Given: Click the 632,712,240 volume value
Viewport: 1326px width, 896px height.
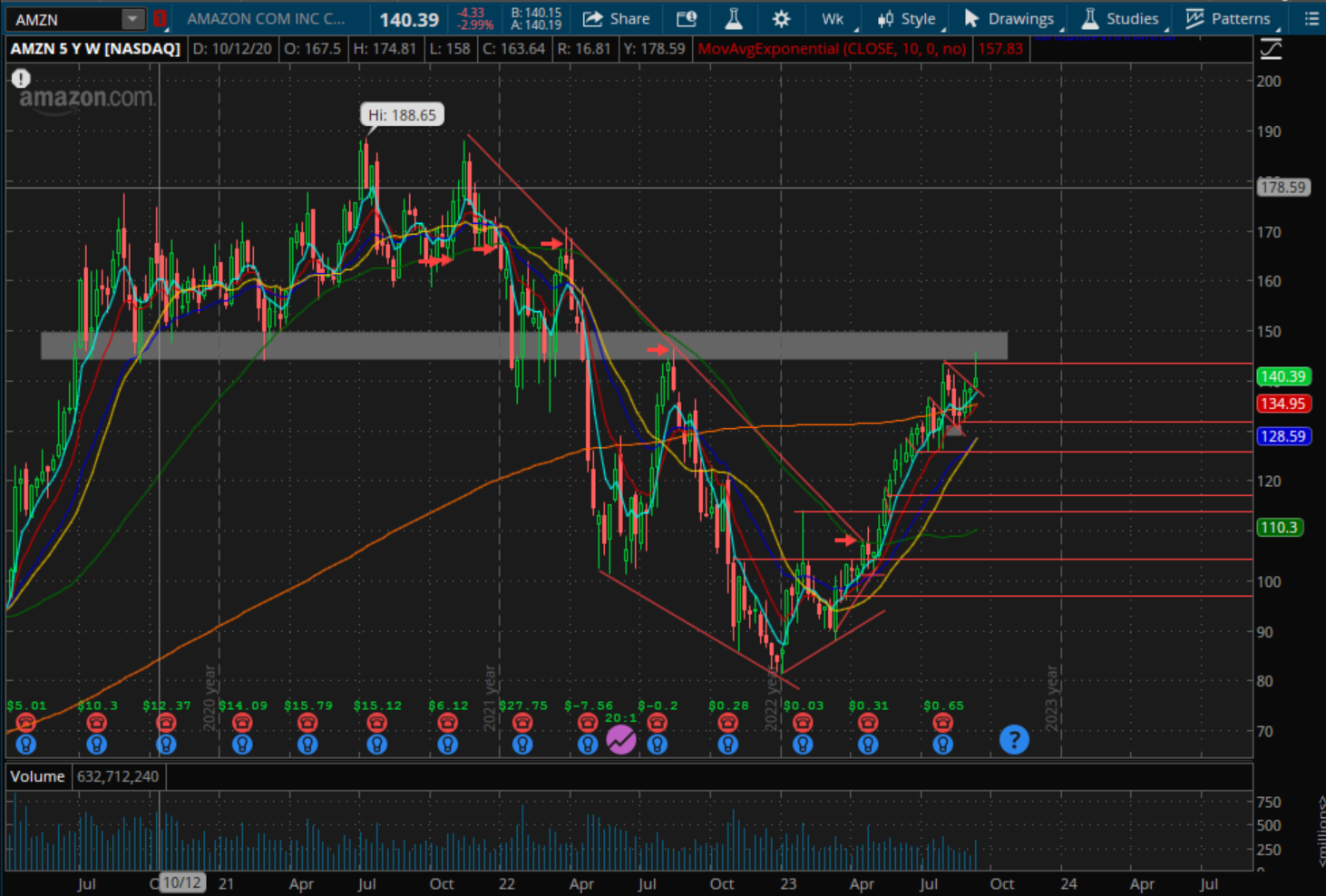Looking at the screenshot, I should coord(118,776).
